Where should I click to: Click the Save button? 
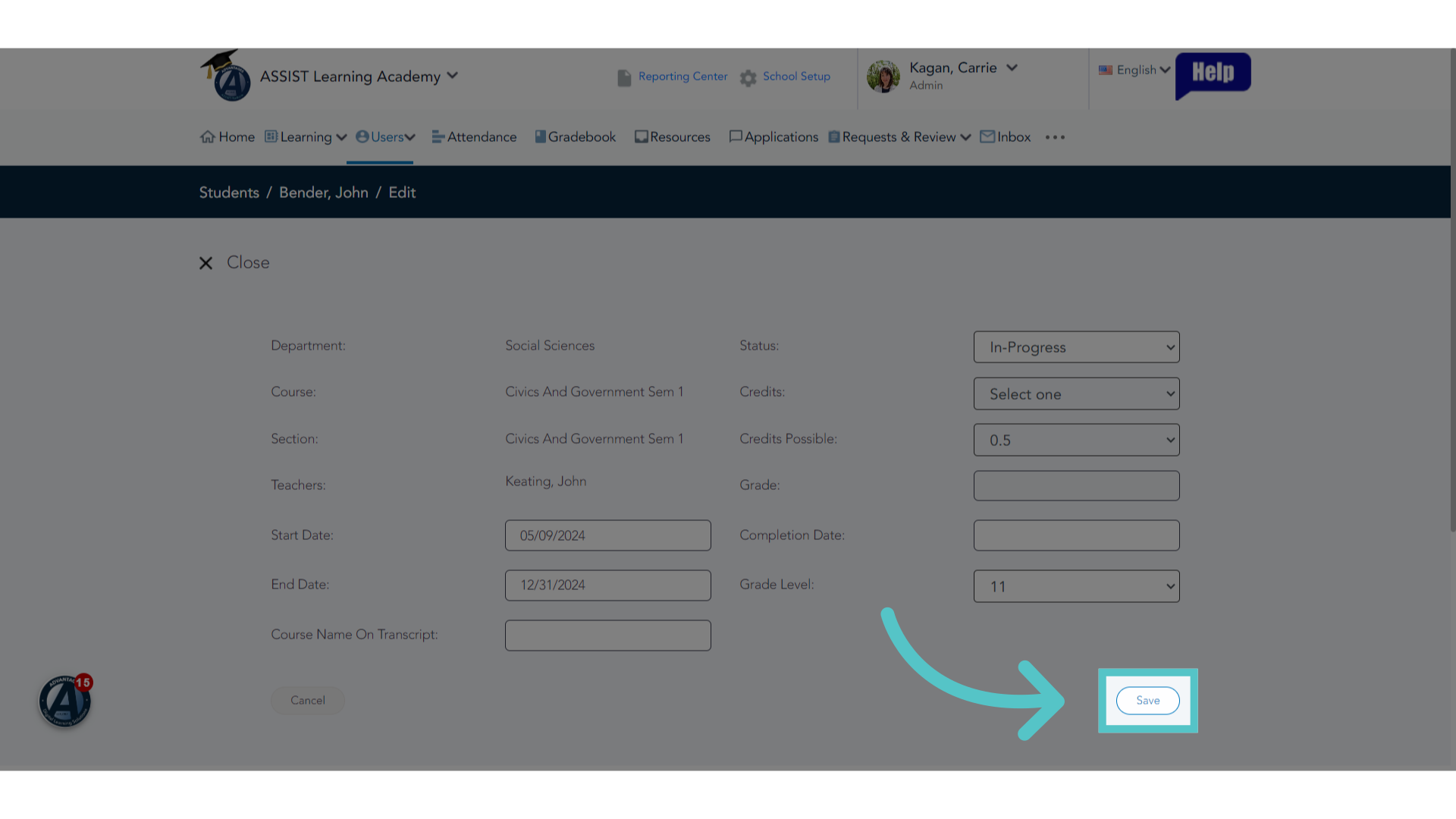(x=1147, y=701)
